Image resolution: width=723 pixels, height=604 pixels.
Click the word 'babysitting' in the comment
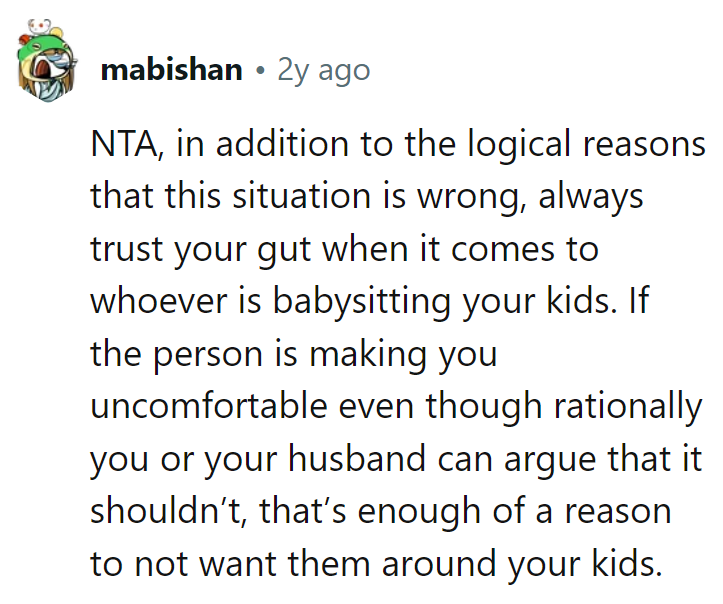click(362, 302)
